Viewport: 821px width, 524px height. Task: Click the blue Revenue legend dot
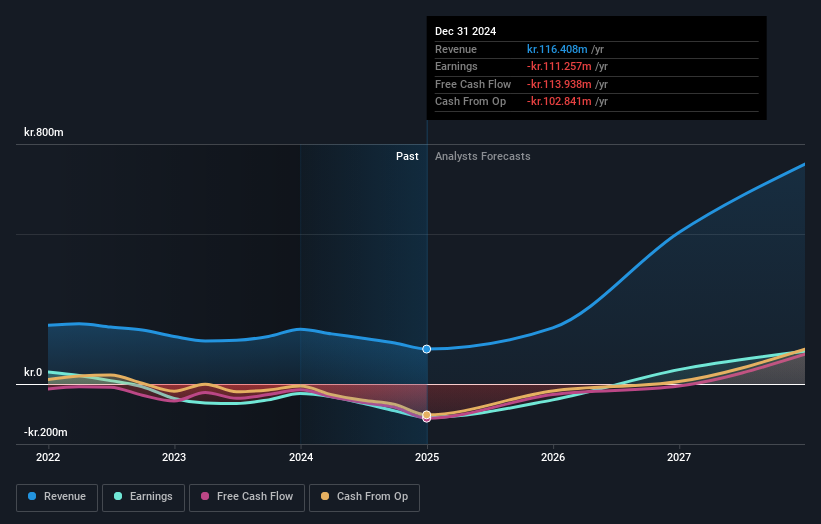(x=32, y=496)
